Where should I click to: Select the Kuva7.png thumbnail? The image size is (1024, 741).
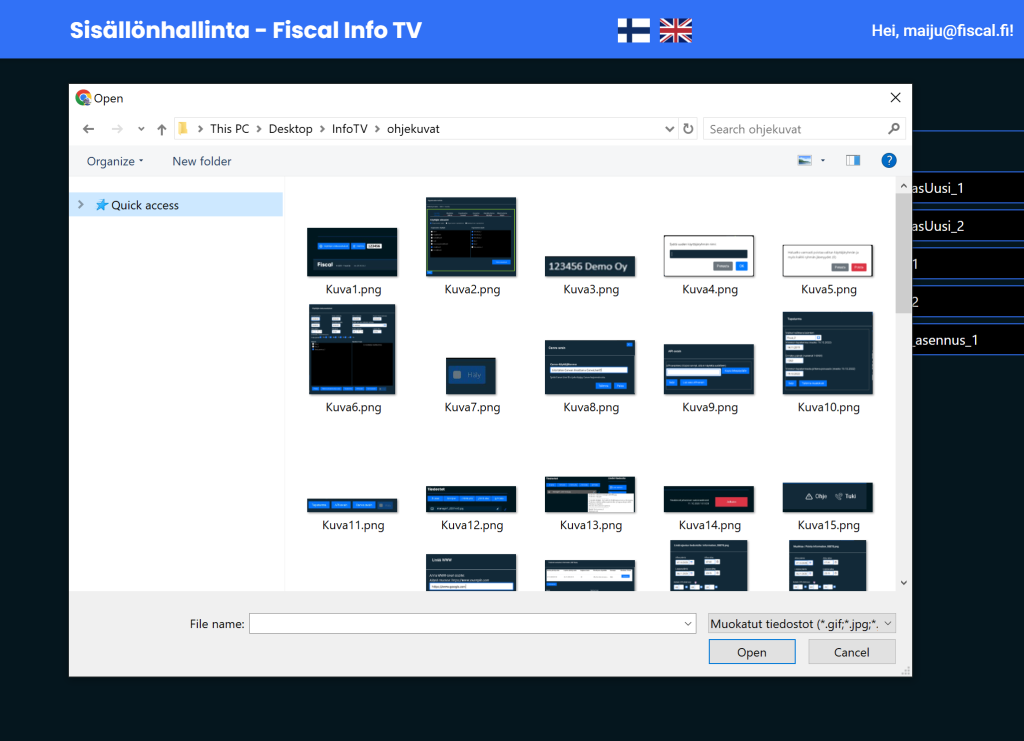(x=470, y=377)
